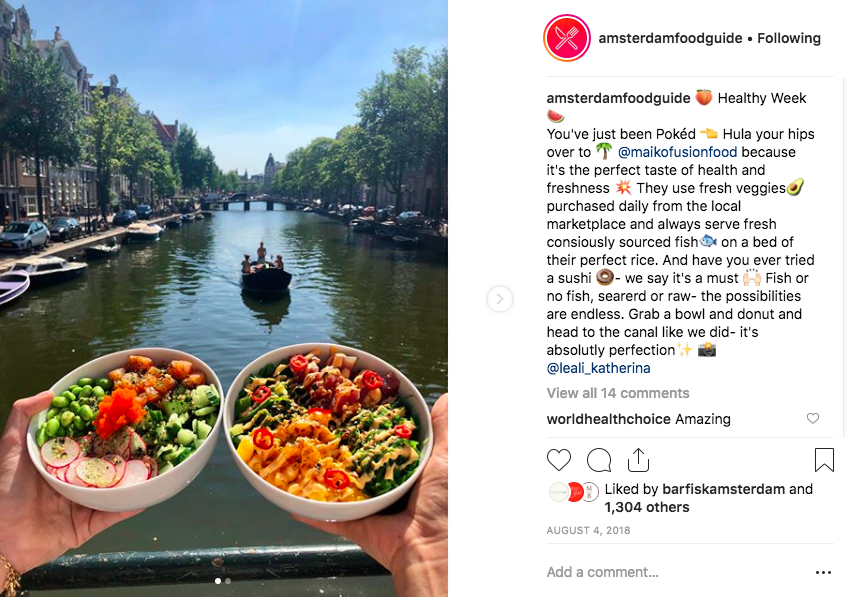Click the liker avatars next to Liked by
The image size is (847, 597).
click(x=574, y=492)
